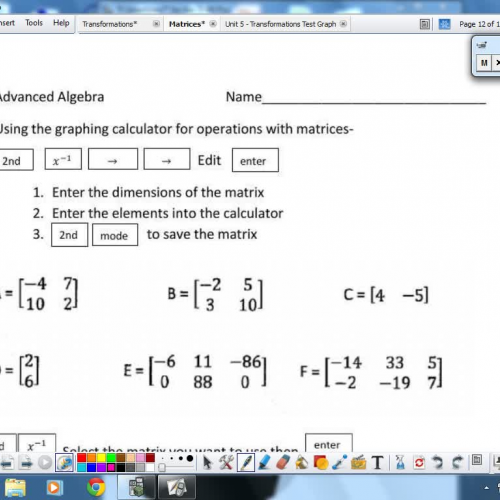Select the Pen tool
This screenshot has height=500, width=500.
tap(246, 463)
